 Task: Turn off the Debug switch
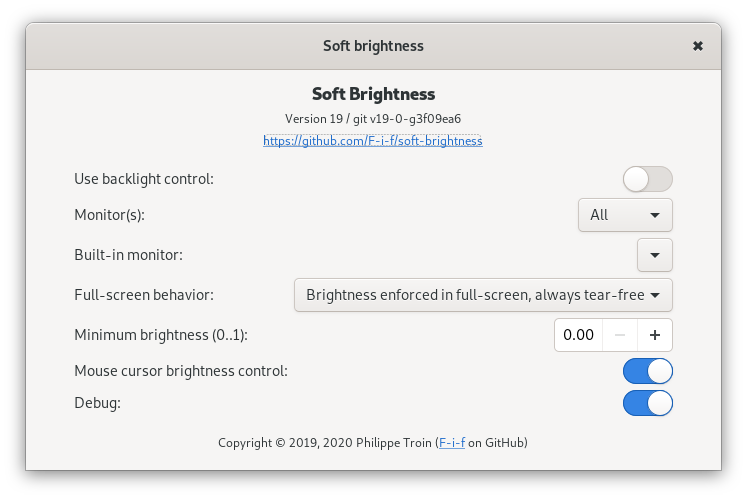point(647,403)
